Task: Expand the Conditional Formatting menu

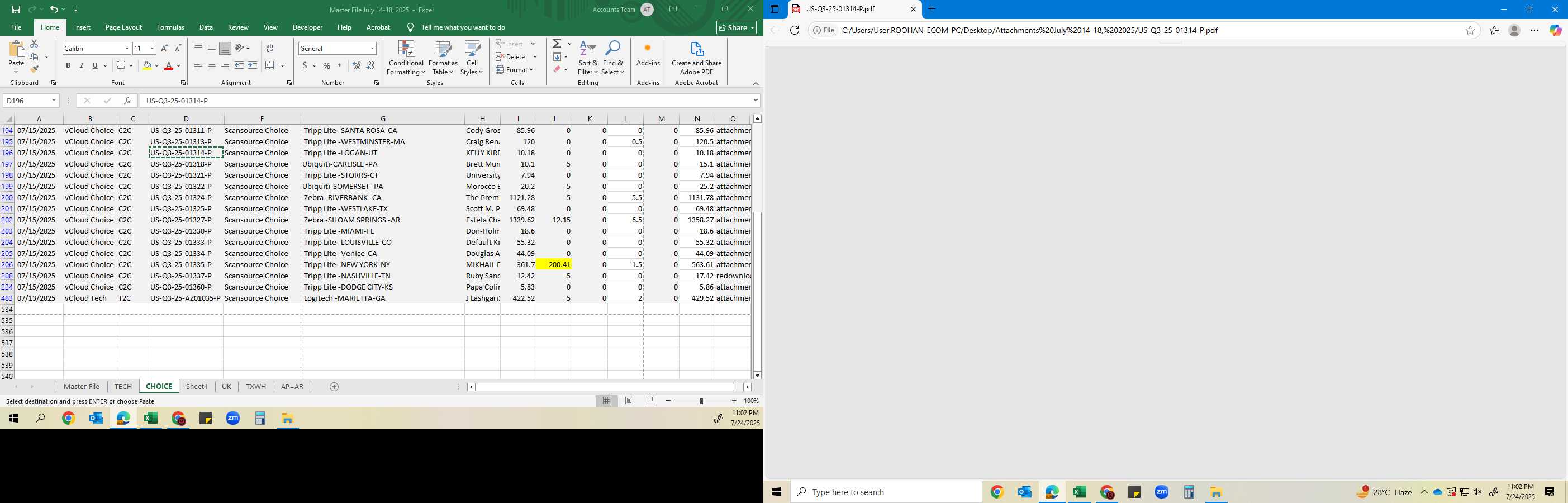Action: coord(405,59)
